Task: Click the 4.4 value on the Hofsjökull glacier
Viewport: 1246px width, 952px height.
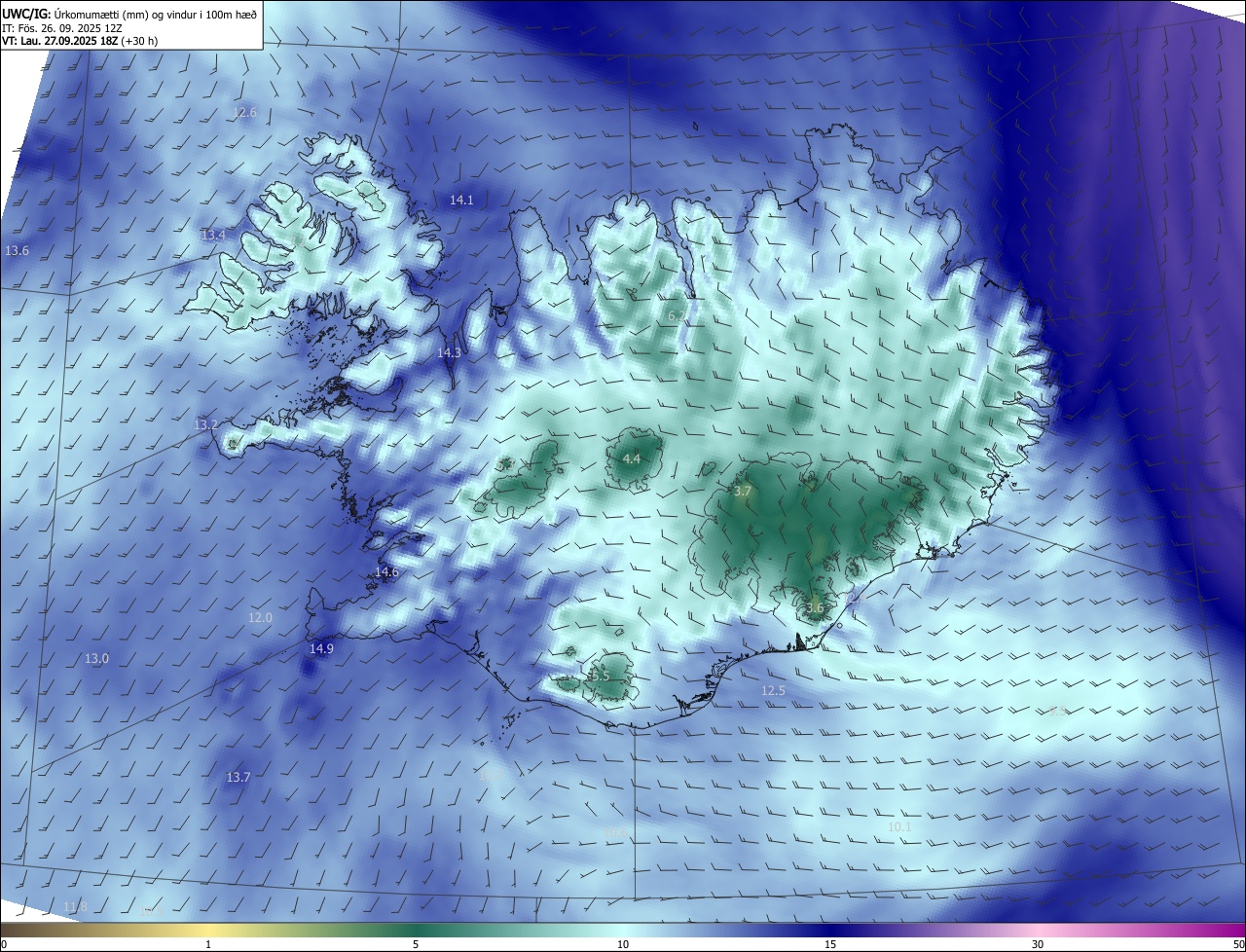Action: [x=632, y=458]
